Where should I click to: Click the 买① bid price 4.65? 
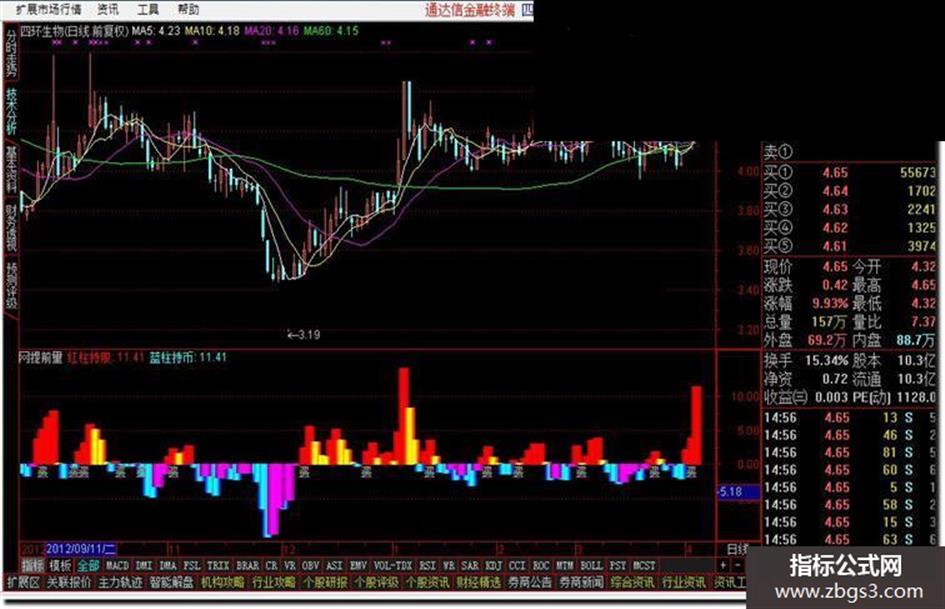(835, 173)
